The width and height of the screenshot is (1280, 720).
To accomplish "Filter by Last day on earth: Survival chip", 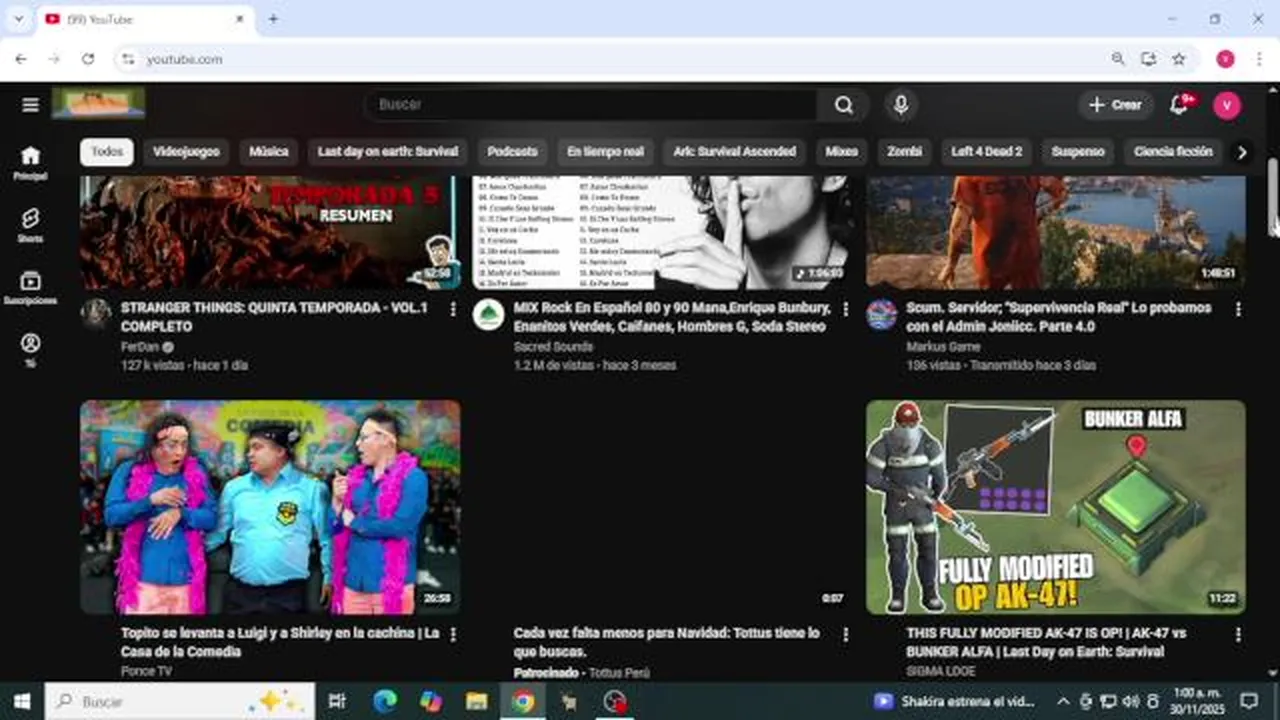I will click(x=388, y=152).
